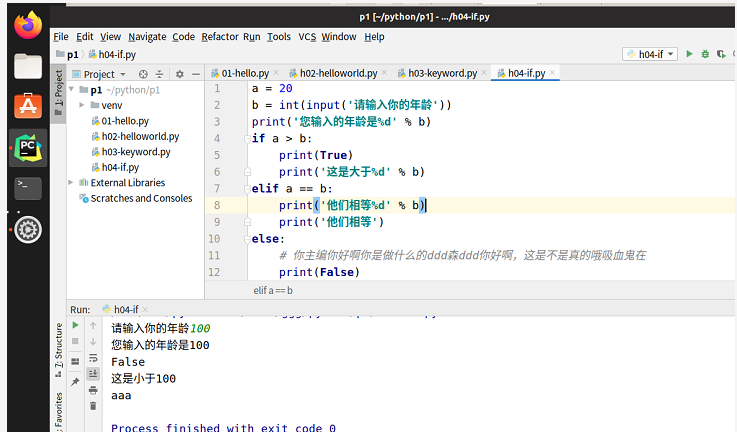Expand External Libraries node
Image resolution: width=737 pixels, height=432 pixels.
(70, 183)
